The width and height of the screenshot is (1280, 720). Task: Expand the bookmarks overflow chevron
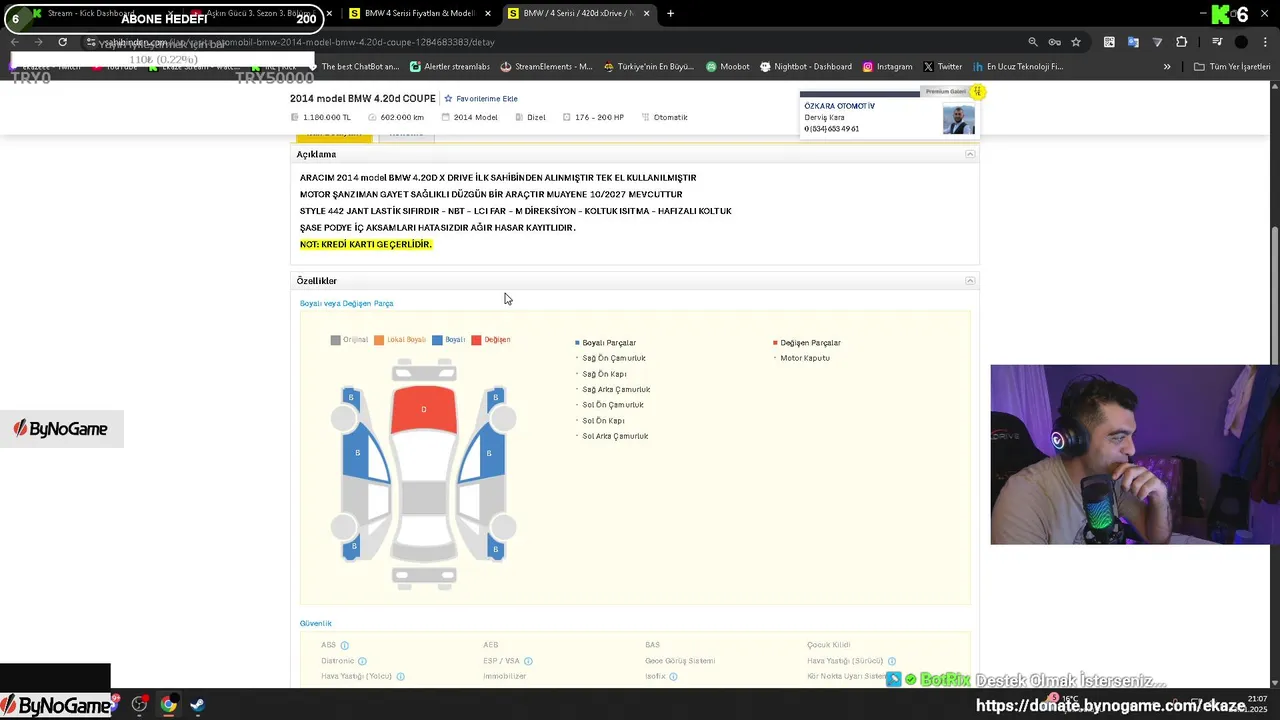(1167, 67)
